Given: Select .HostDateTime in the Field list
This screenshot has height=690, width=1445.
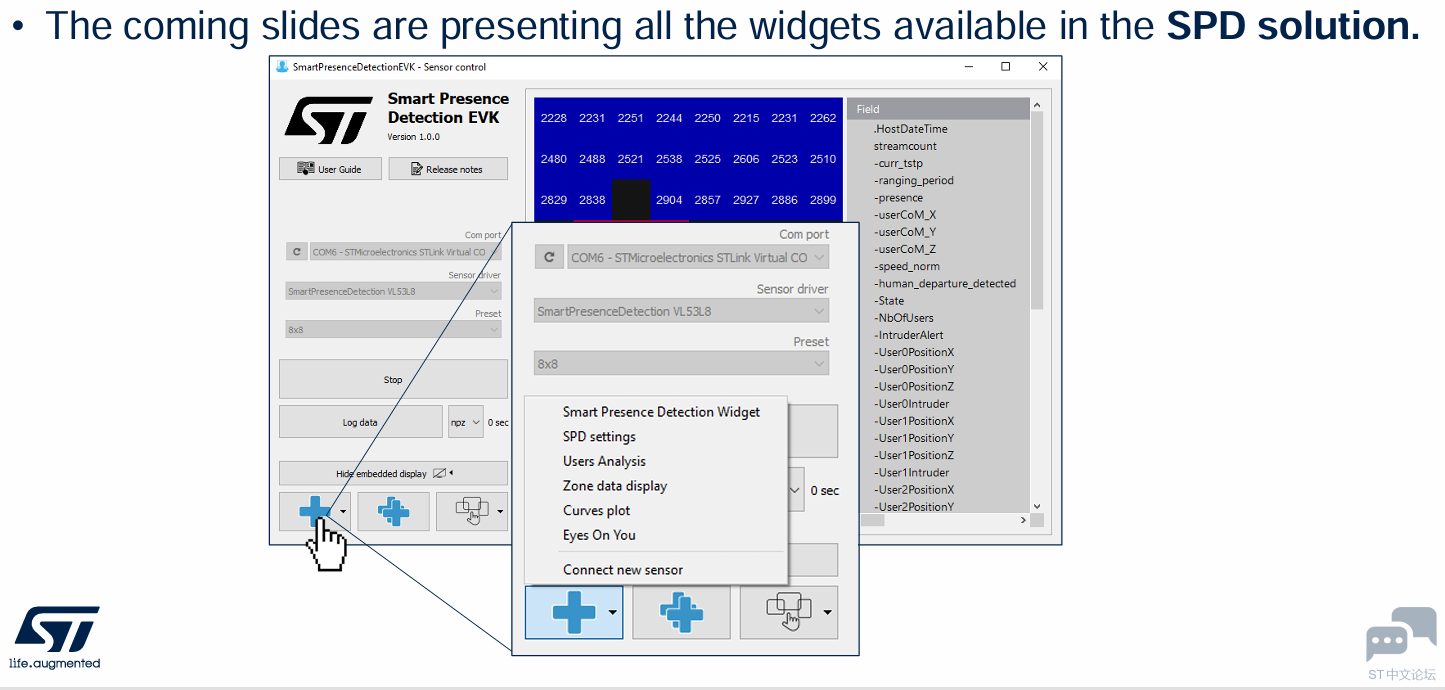Looking at the screenshot, I should point(910,129).
